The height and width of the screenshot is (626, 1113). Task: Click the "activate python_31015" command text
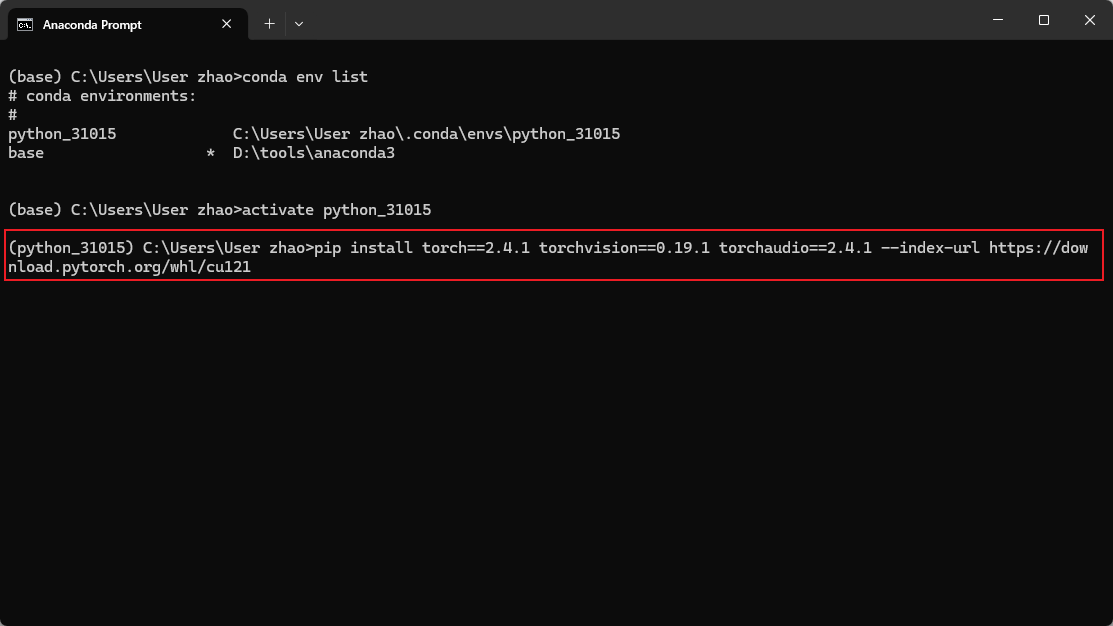[336, 210]
